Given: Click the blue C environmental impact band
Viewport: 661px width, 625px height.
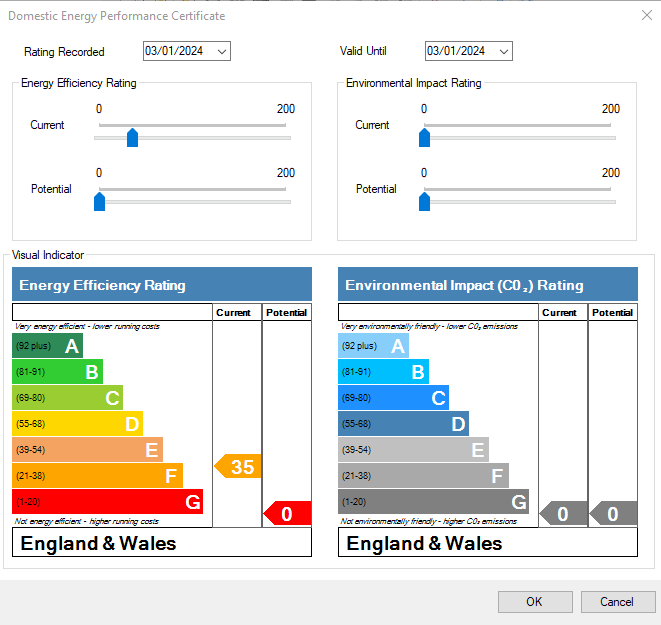Looking at the screenshot, I should 393,398.
